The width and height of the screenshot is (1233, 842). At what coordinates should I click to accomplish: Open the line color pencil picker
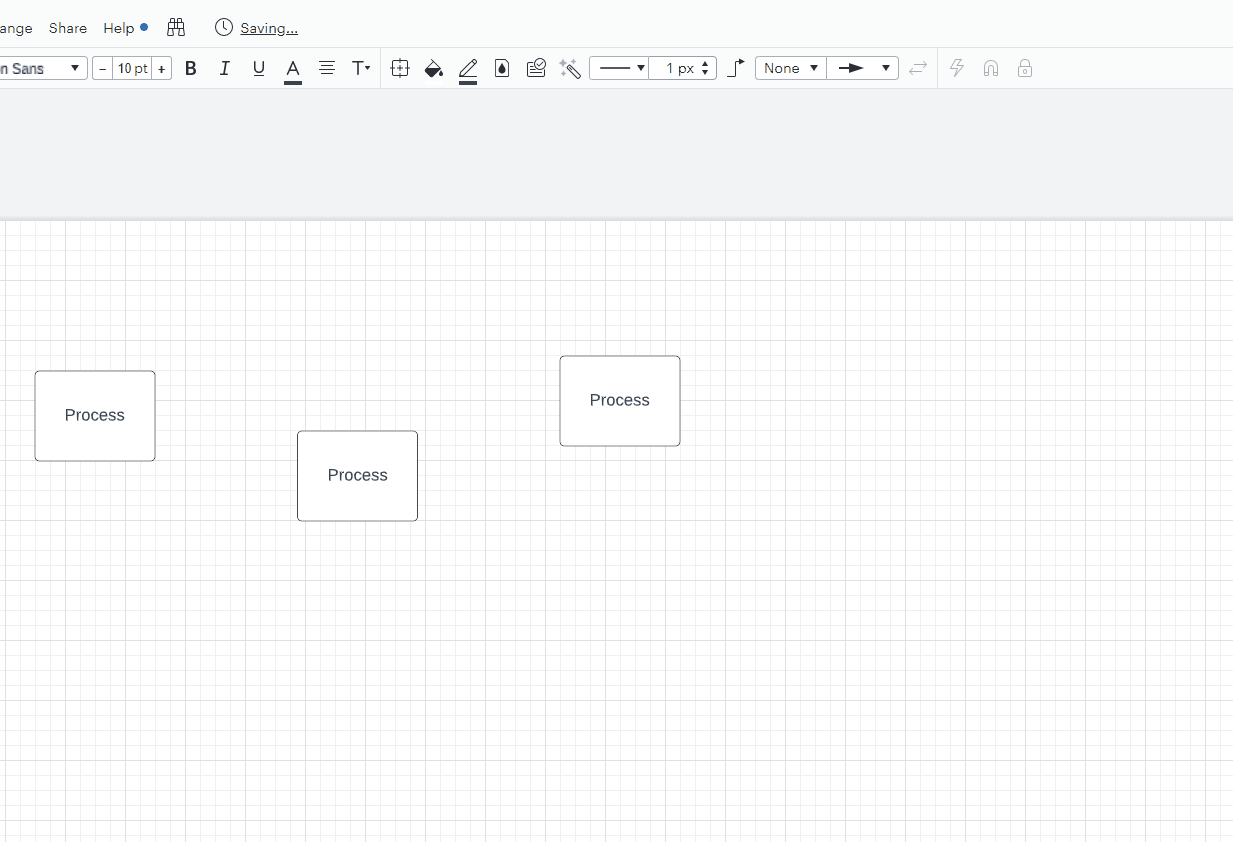[468, 69]
